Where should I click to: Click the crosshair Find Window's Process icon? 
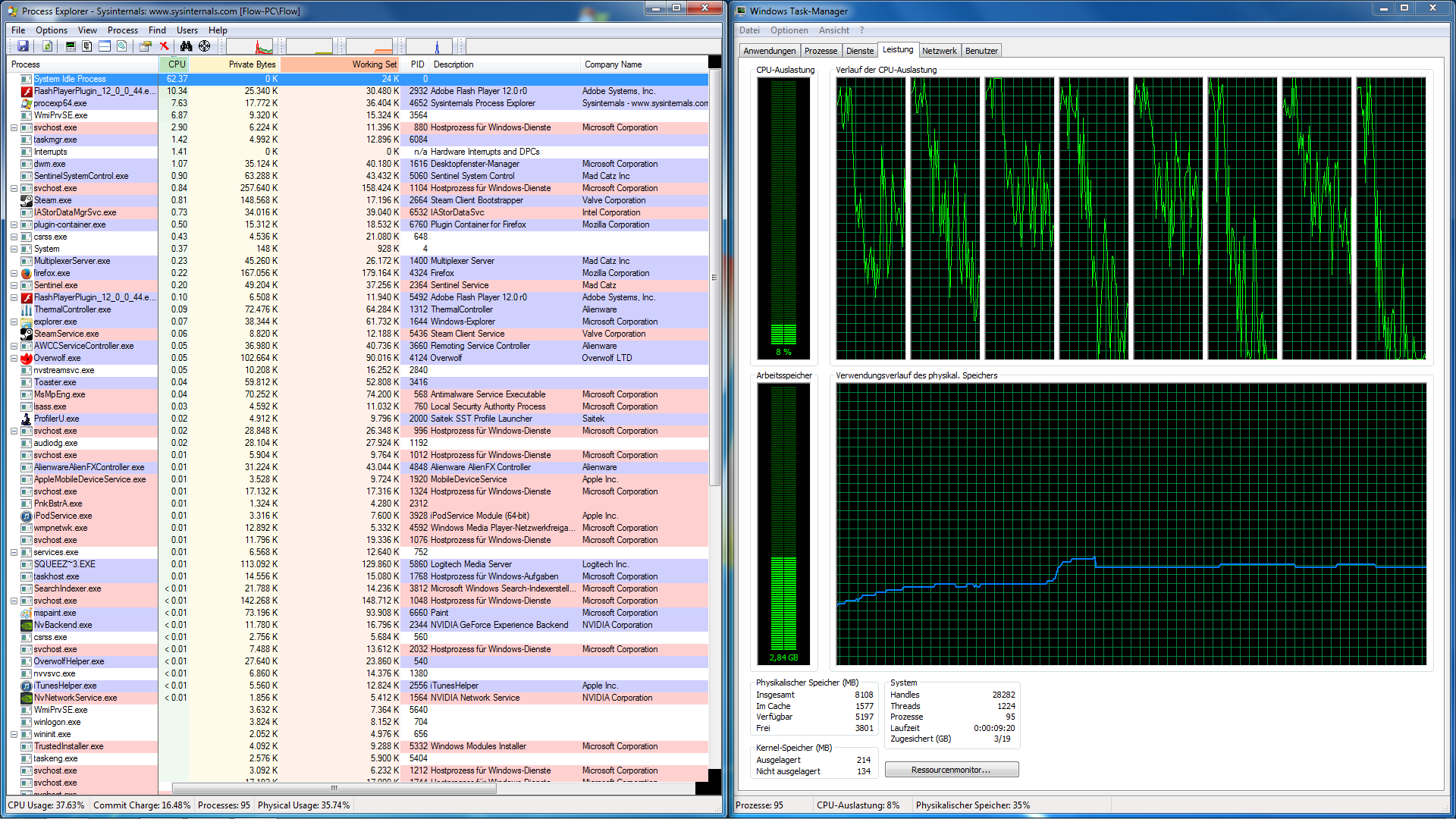tap(205, 46)
